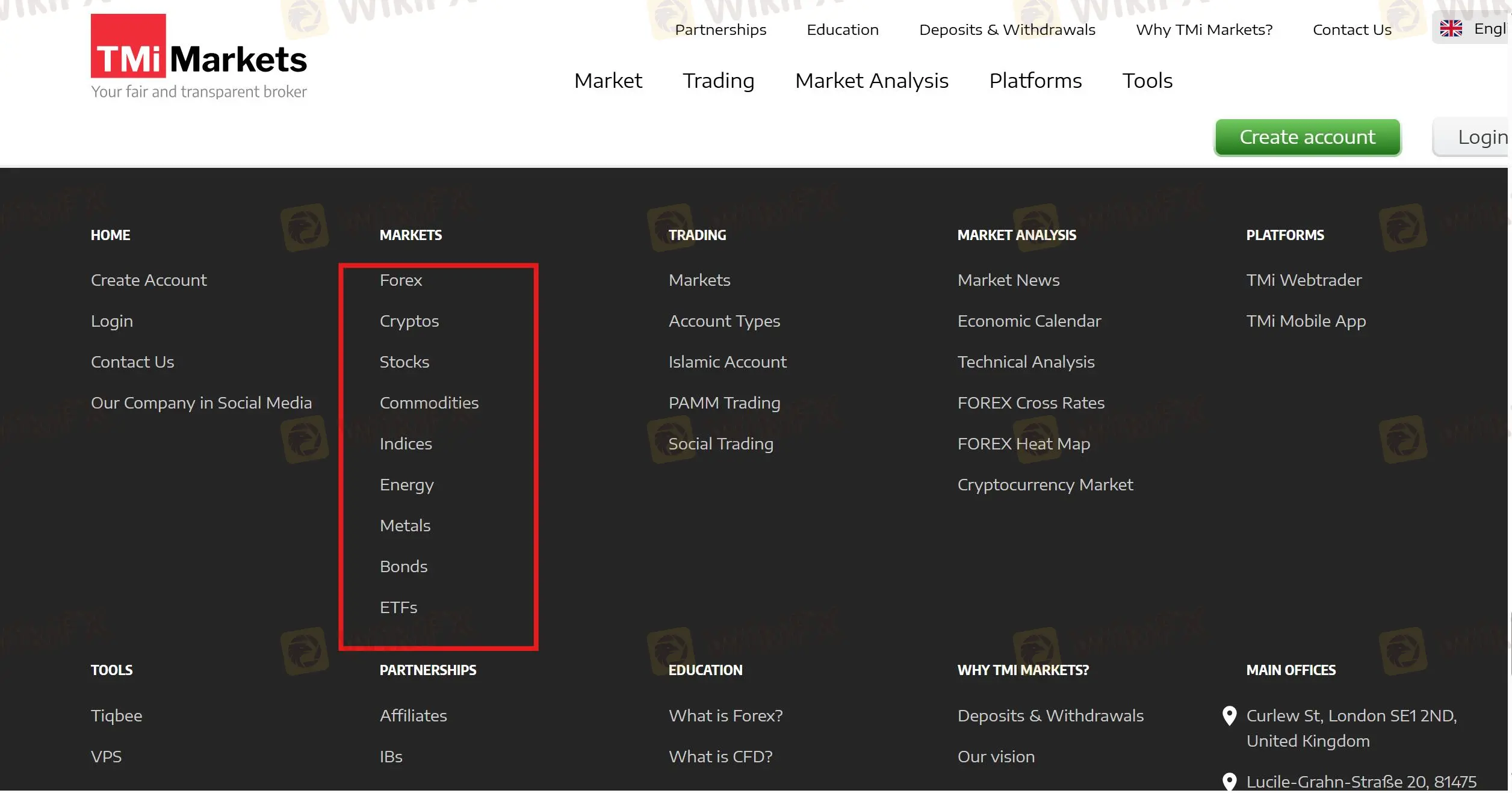Open footer Deposits & Withdrawals link
The height and width of the screenshot is (793, 1512).
point(1050,715)
